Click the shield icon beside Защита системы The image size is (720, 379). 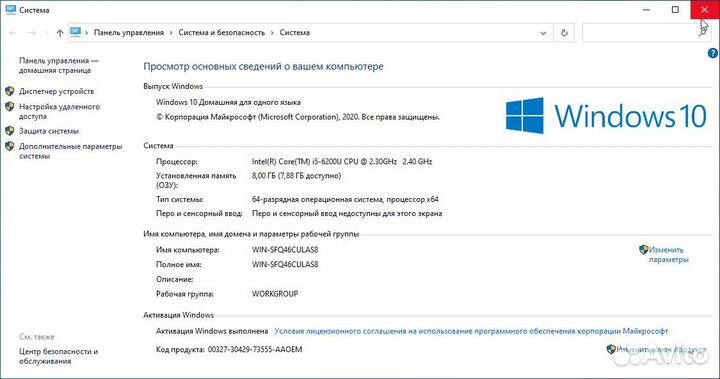point(10,131)
